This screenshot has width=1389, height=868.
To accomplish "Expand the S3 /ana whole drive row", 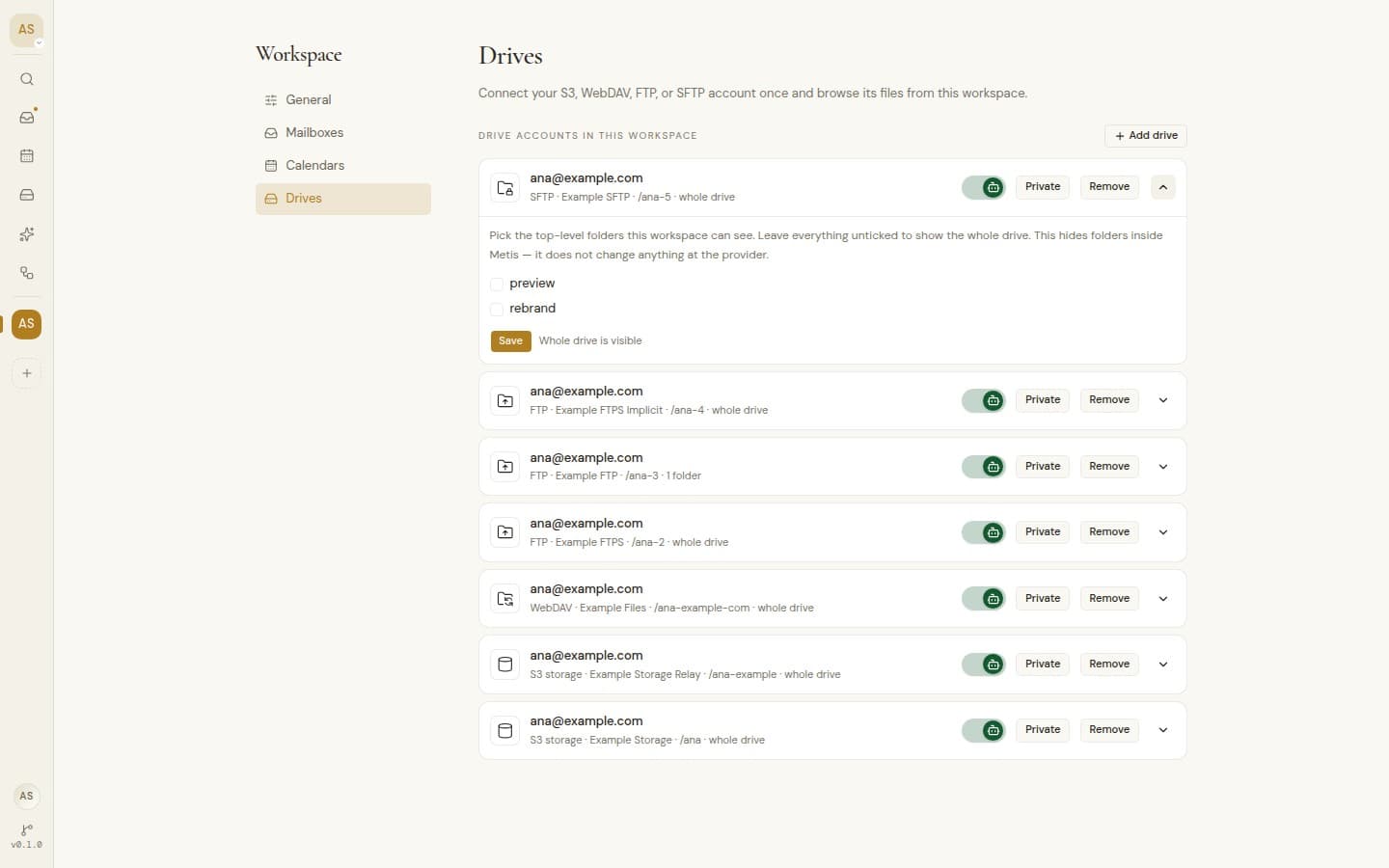I will coord(1163,730).
